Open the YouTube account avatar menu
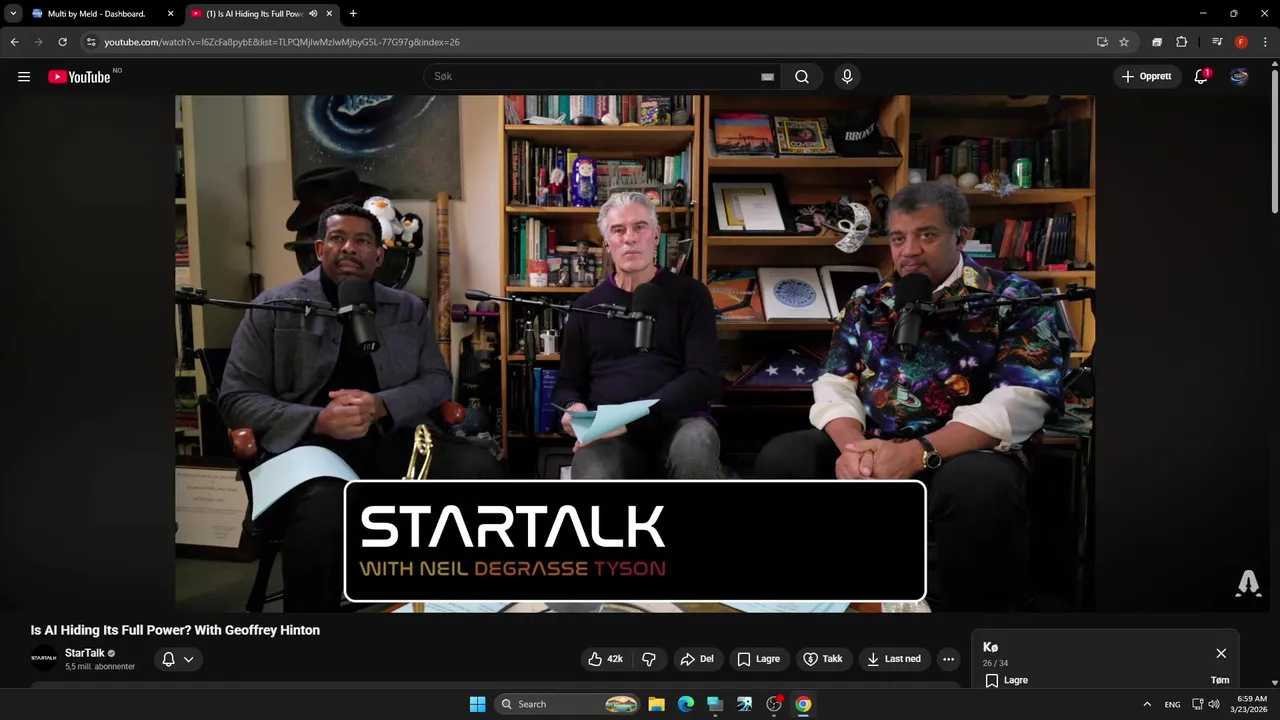Screen dimensions: 1280x720 click(1239, 76)
